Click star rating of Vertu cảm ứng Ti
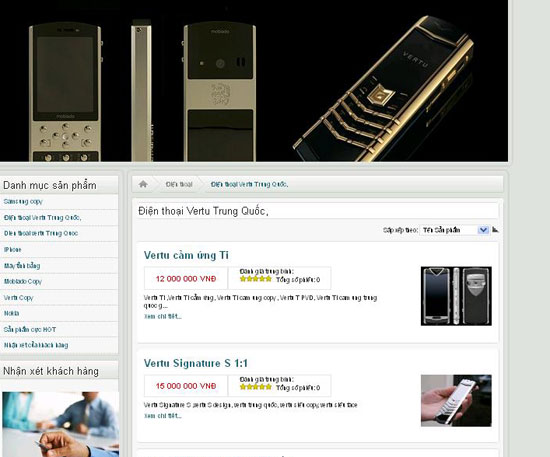550x457 pixels. click(256, 279)
